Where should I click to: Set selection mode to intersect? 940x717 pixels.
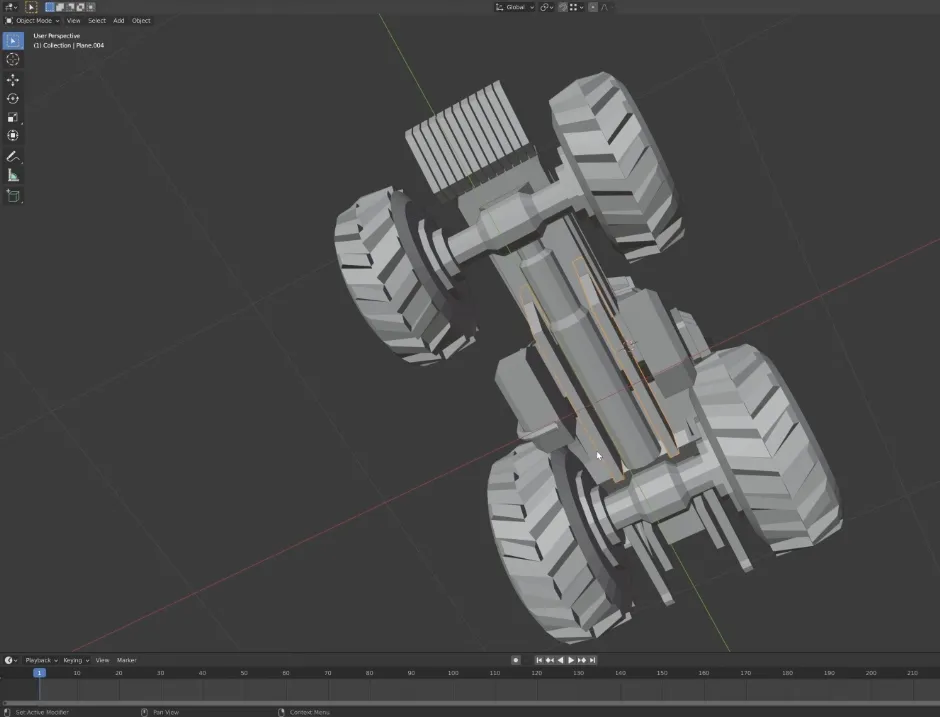91,7
